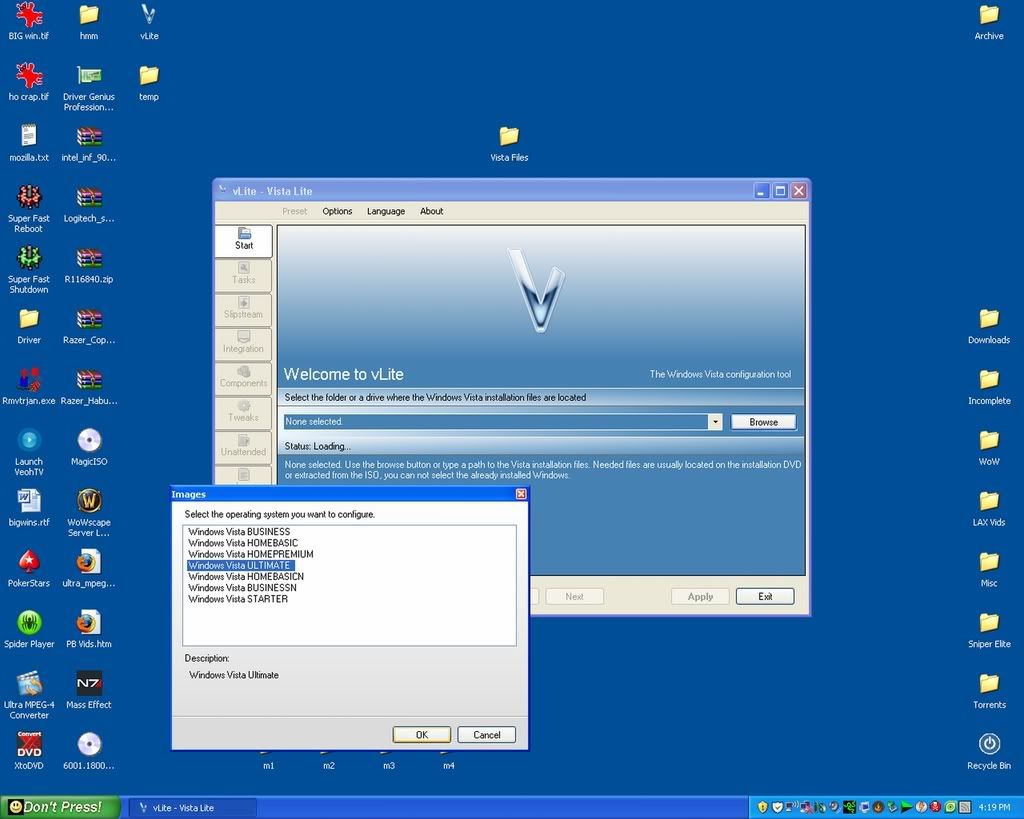Viewport: 1024px width, 819px height.
Task: Select Windows Vista HOMEPREMIUM in list
Action: [x=251, y=554]
